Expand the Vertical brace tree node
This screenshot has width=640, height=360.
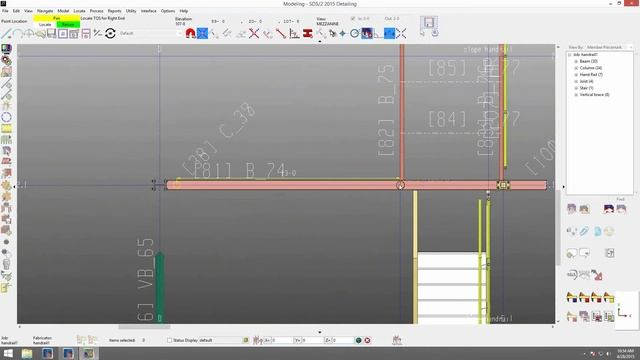coord(576,95)
